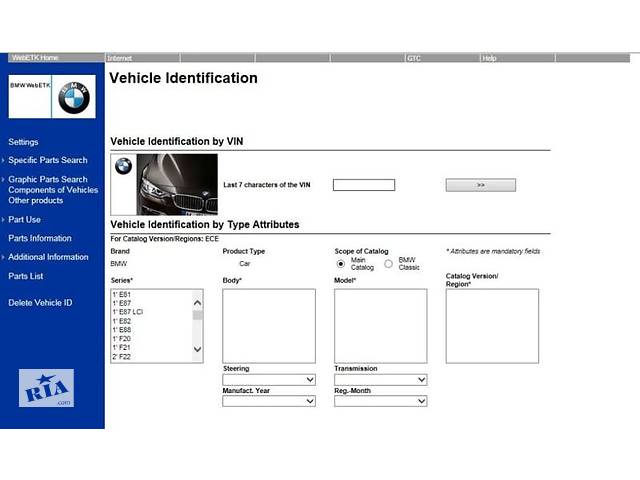Select 1' E87 LCI in Series list

click(130, 312)
